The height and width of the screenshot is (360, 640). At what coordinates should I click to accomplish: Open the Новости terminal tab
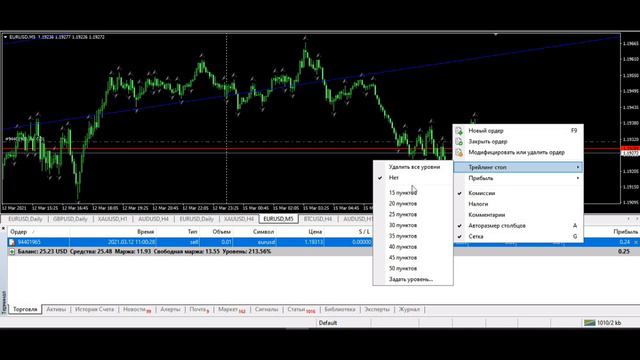[x=137, y=309]
